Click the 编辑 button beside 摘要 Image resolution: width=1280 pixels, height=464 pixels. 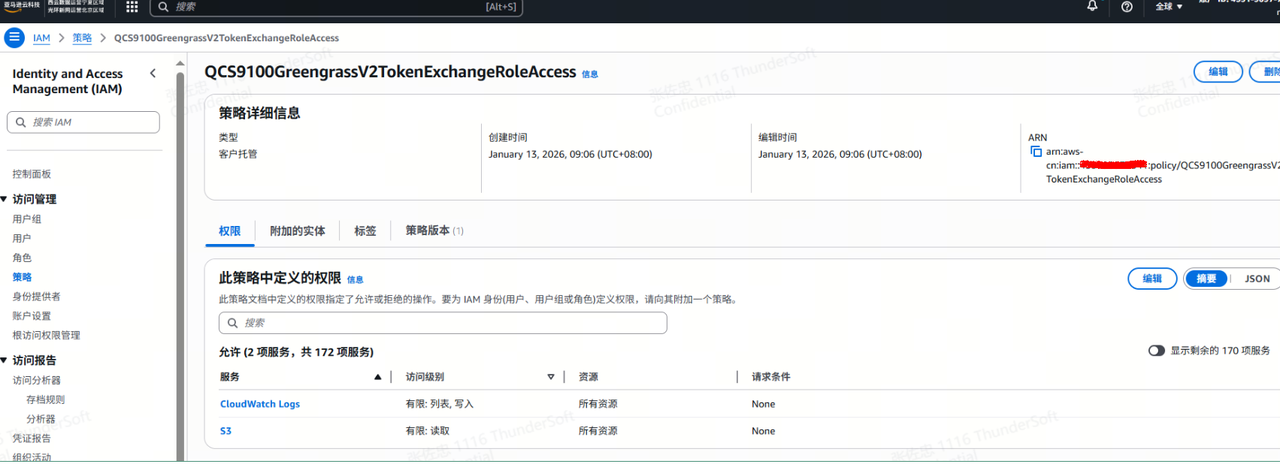click(1153, 279)
